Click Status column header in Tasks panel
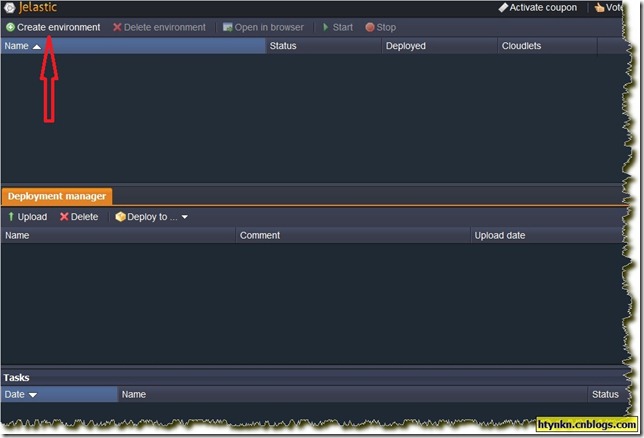 605,394
